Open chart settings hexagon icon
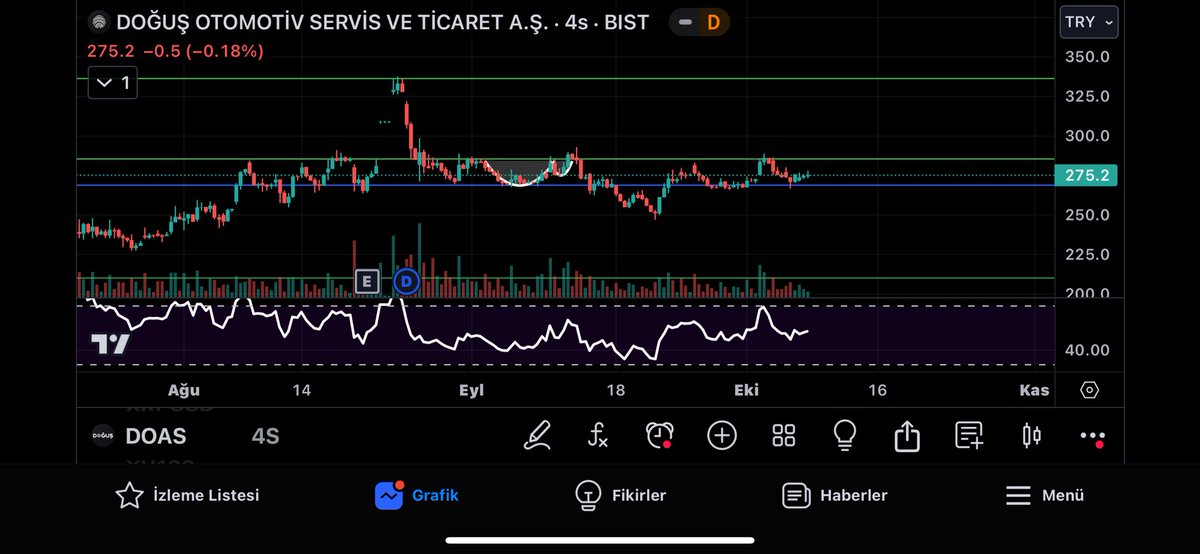 (x=1090, y=390)
